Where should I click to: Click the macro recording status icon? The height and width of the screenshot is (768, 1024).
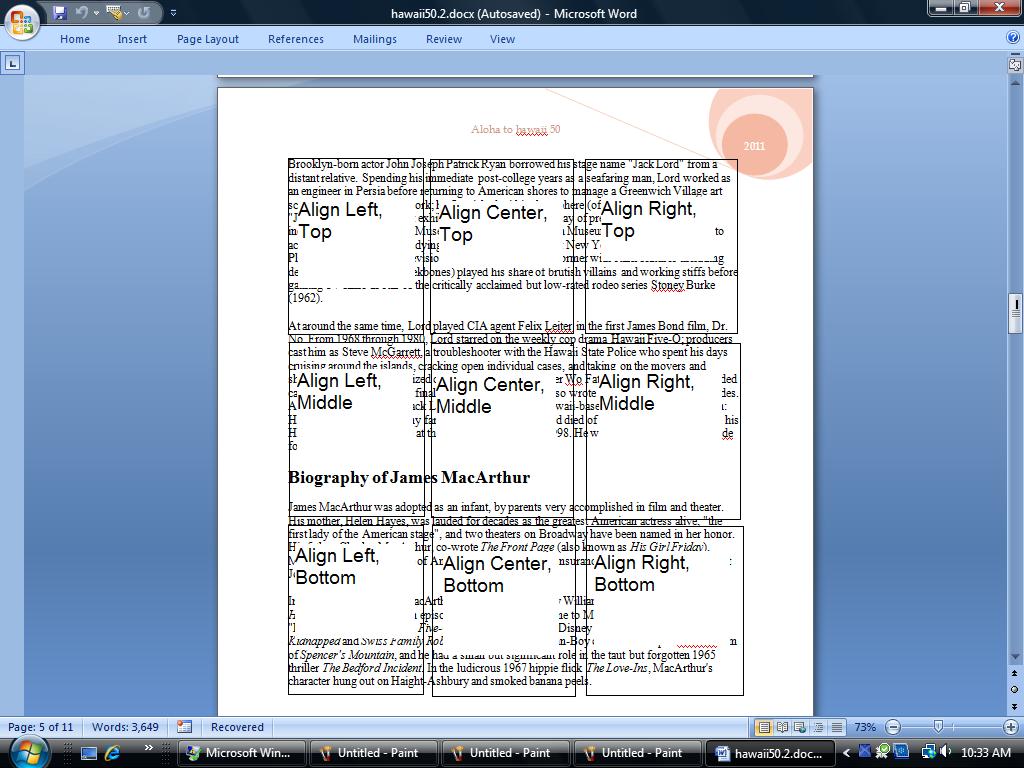pyautogui.click(x=185, y=727)
